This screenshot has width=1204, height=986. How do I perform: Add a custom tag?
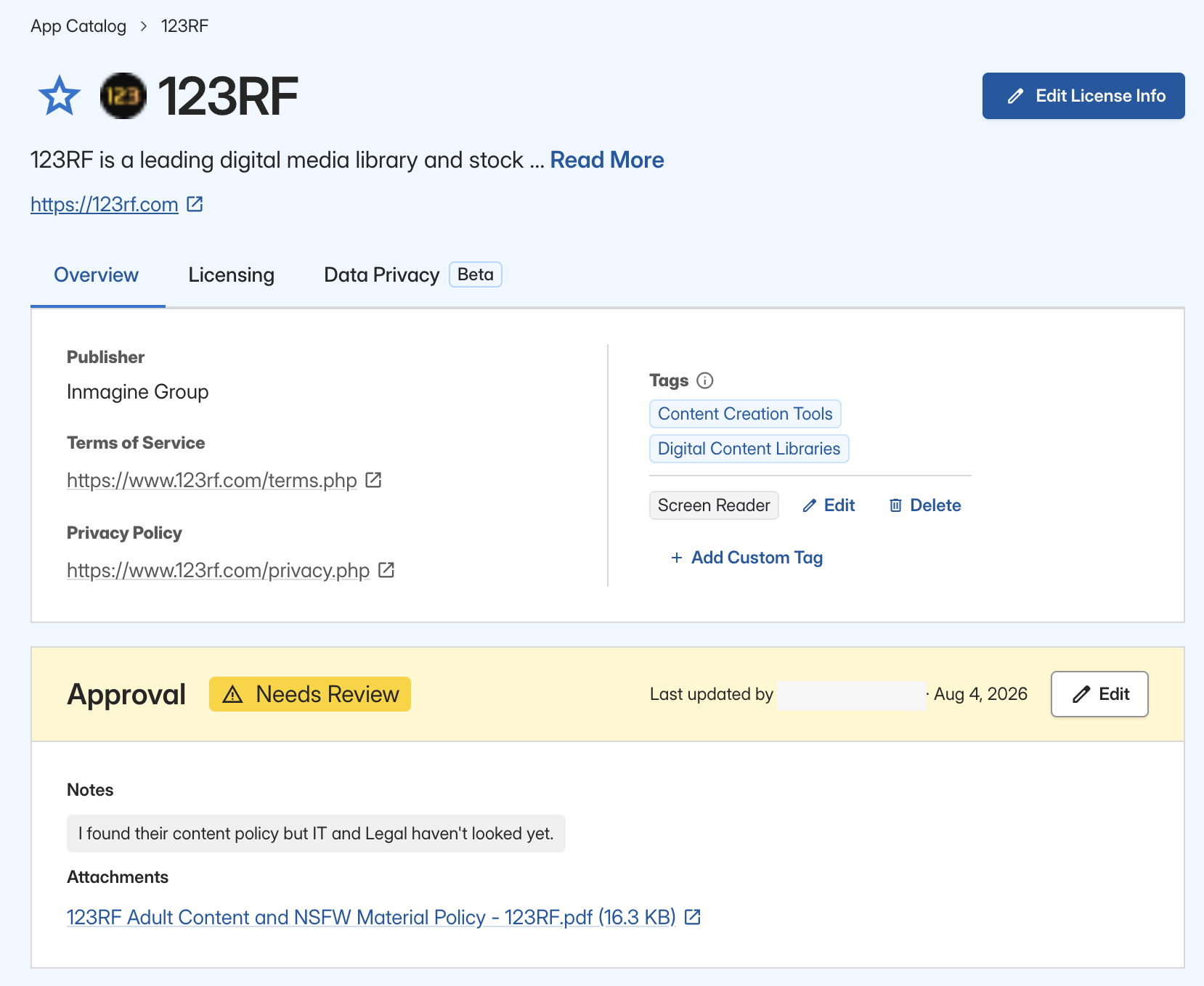coord(747,558)
